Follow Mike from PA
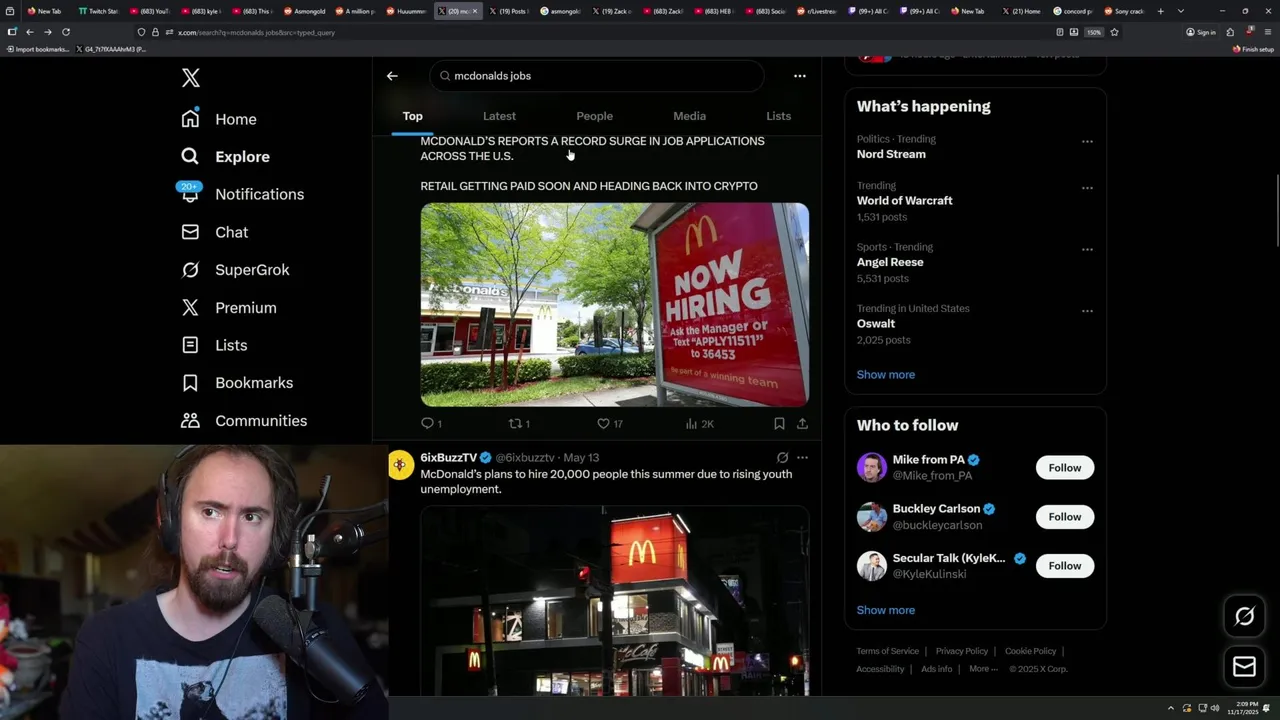The width and height of the screenshot is (1280, 720). [x=1064, y=468]
